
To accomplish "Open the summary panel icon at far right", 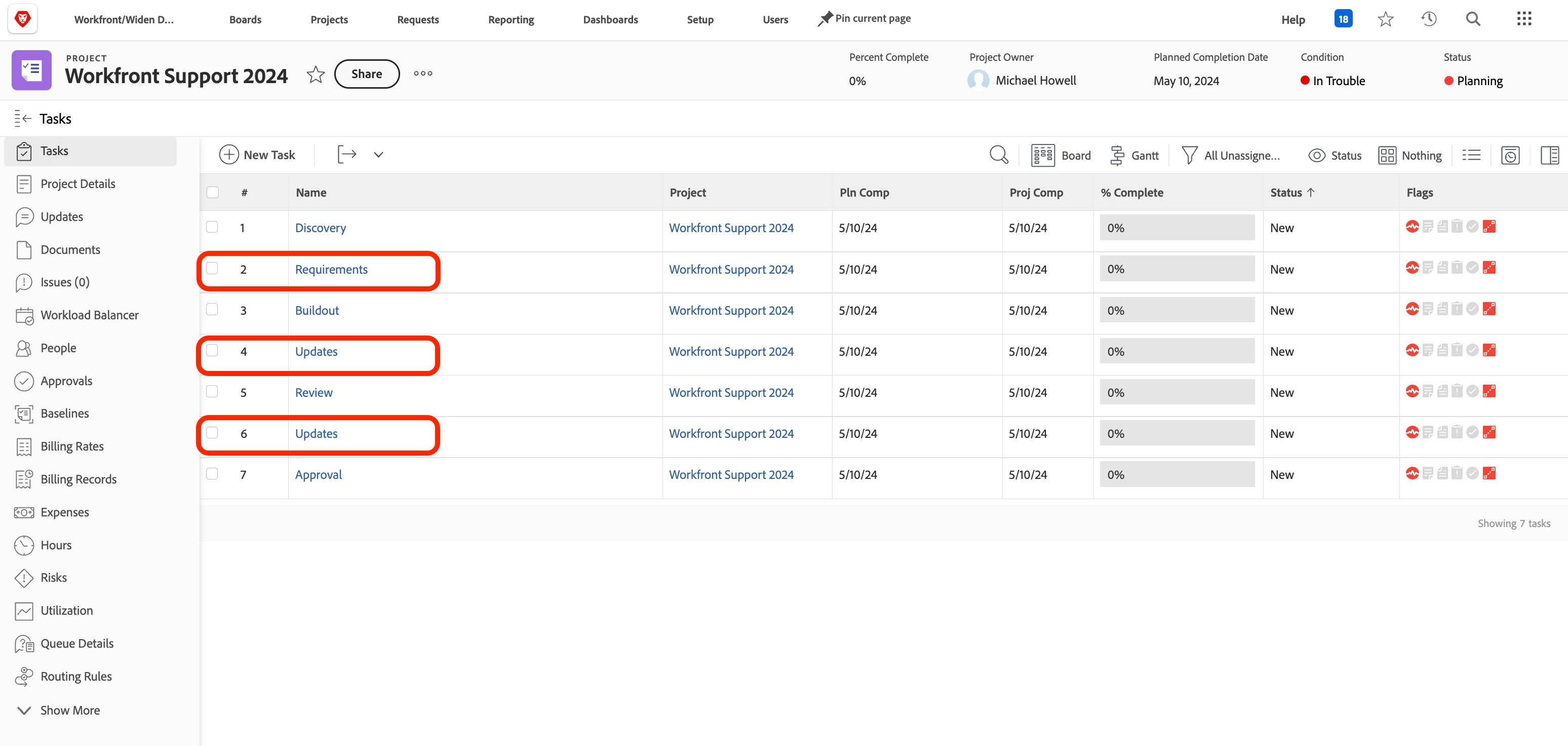I will (1549, 155).
